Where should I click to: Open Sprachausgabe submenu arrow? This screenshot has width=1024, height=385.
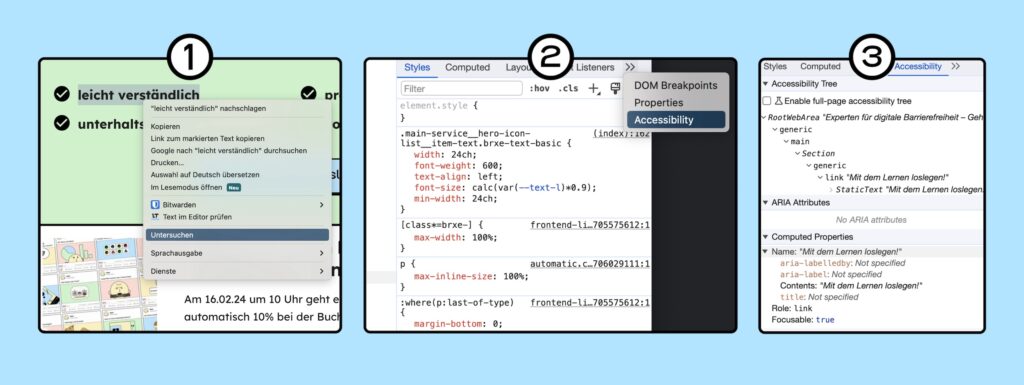[321, 253]
